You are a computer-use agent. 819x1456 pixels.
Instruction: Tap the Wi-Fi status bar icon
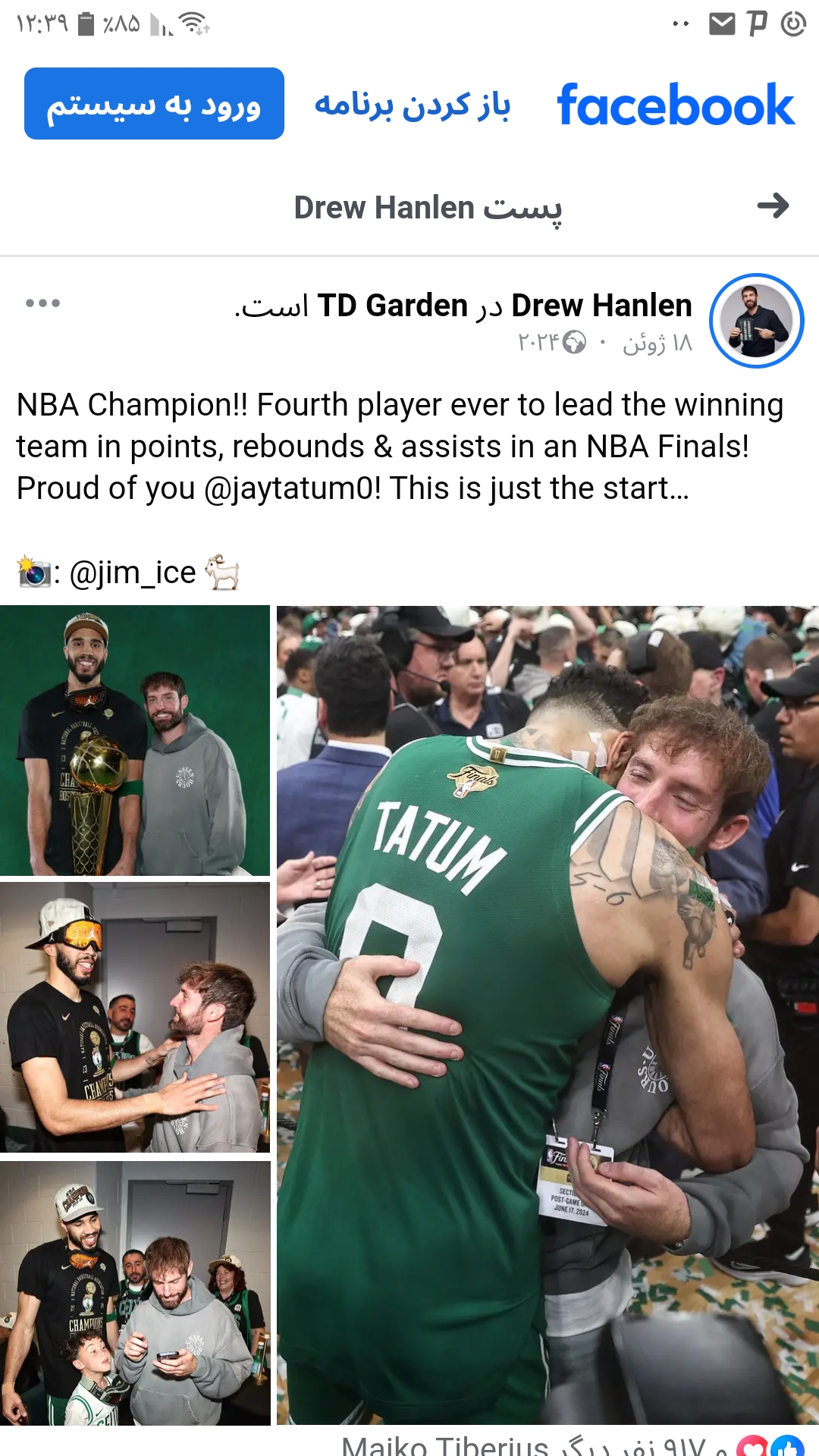coord(197,24)
